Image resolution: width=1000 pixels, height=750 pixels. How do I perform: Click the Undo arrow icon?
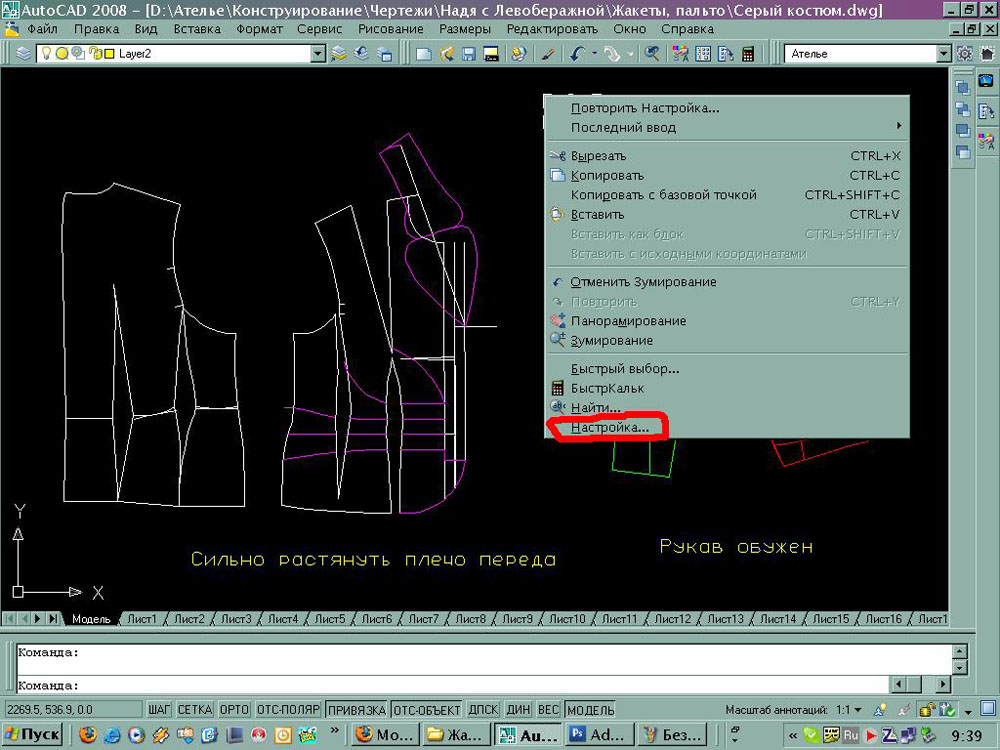pos(578,54)
